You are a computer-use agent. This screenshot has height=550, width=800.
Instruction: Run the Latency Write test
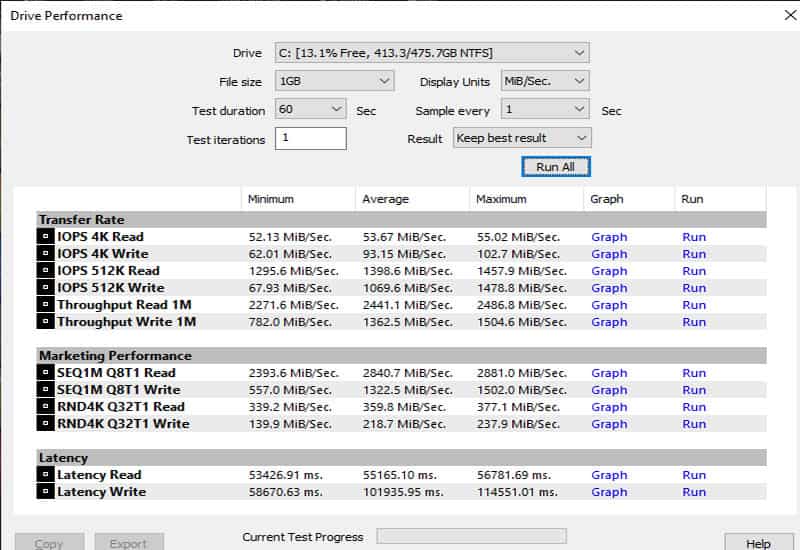[694, 492]
